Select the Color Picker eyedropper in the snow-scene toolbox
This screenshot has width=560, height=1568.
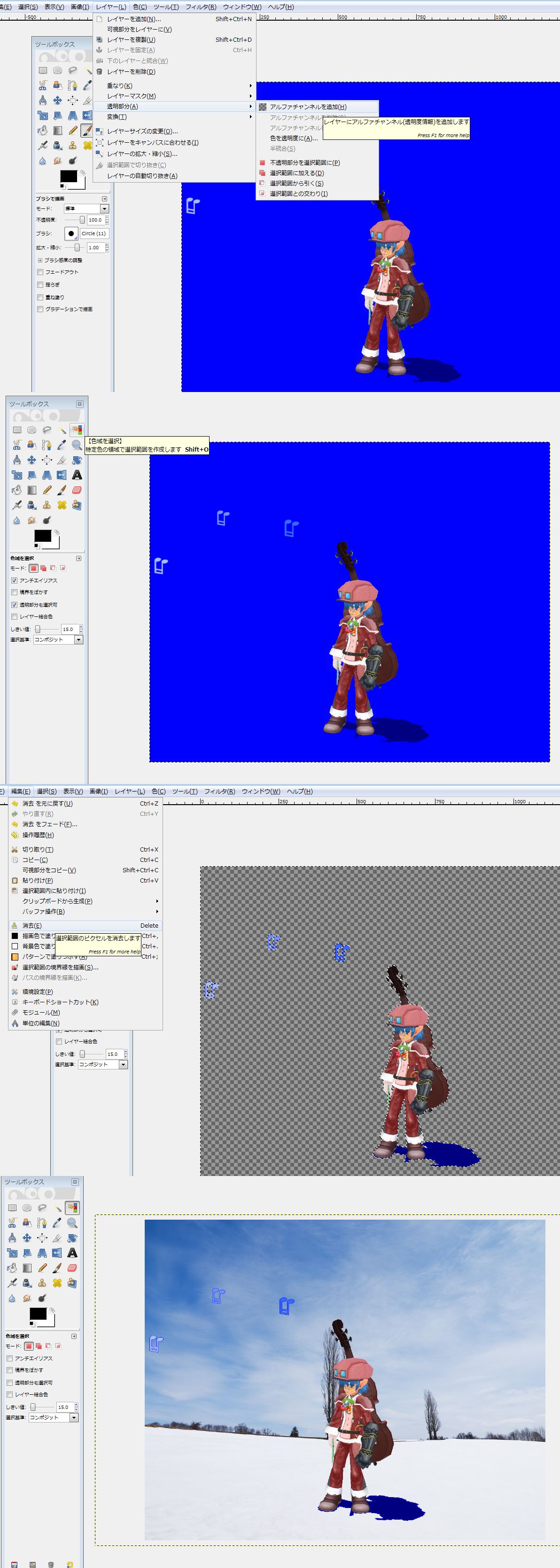click(x=57, y=1223)
